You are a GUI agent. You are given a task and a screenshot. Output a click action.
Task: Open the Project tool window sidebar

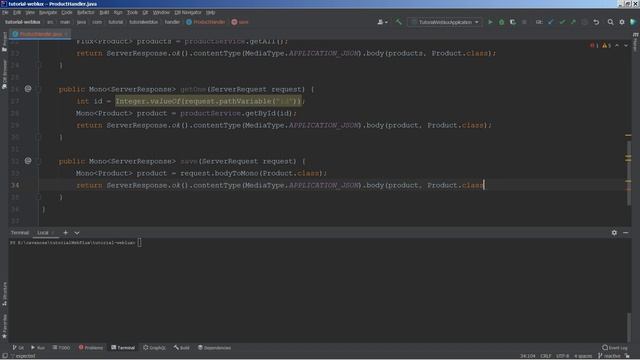tap(4, 42)
